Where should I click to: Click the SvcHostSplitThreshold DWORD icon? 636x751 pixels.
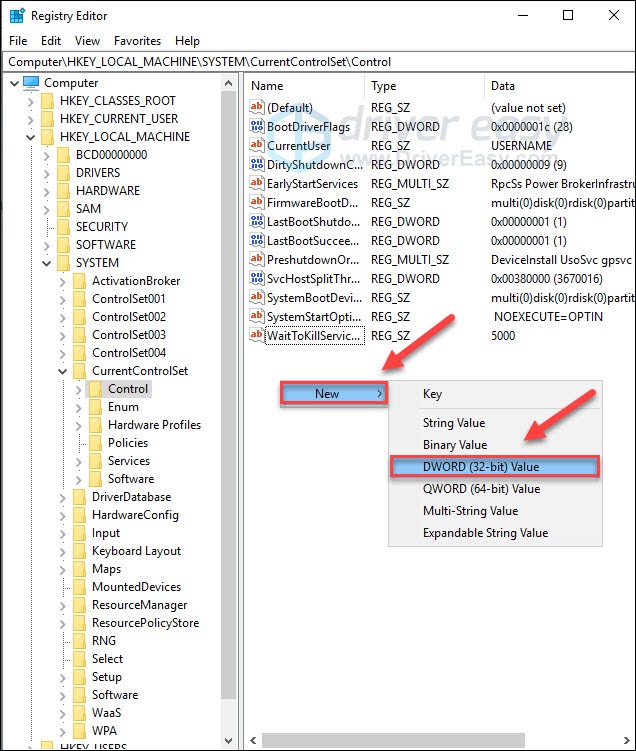(x=257, y=279)
